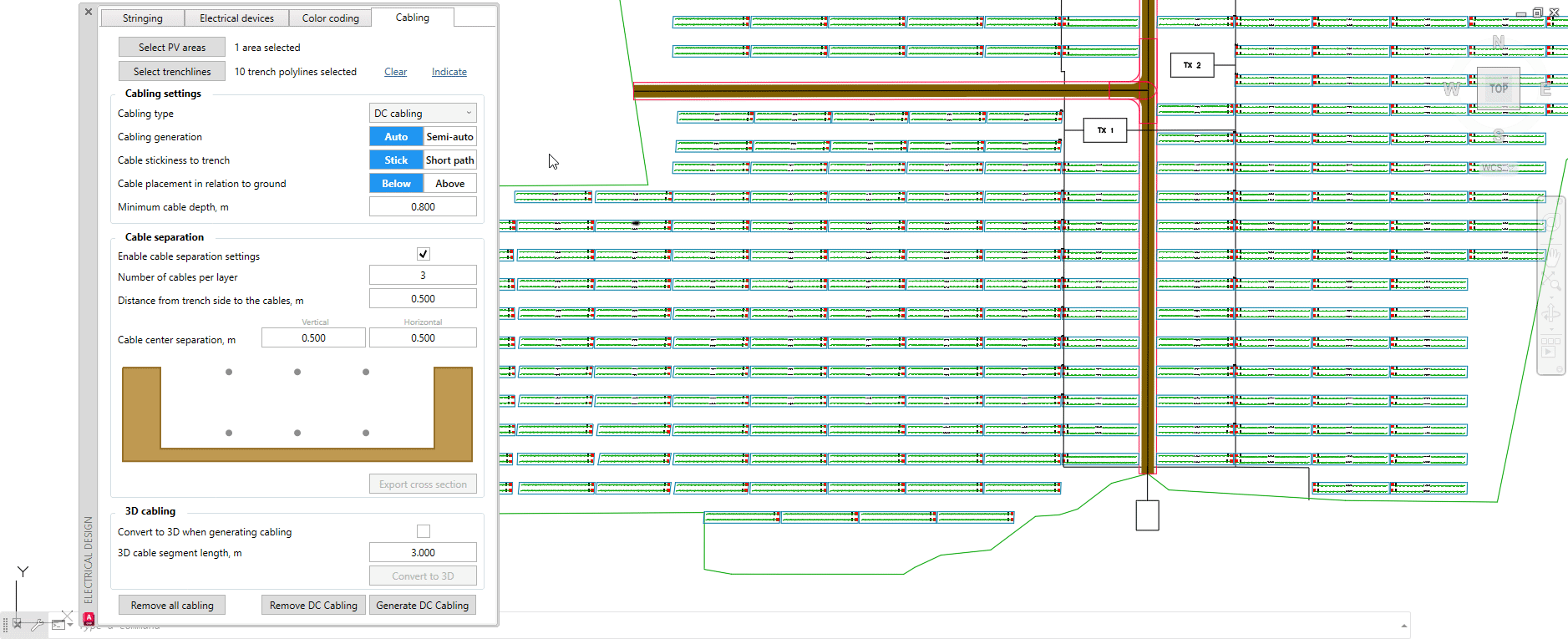This screenshot has height=639, width=1568.
Task: Open the Electrical devices tab
Action: click(236, 18)
